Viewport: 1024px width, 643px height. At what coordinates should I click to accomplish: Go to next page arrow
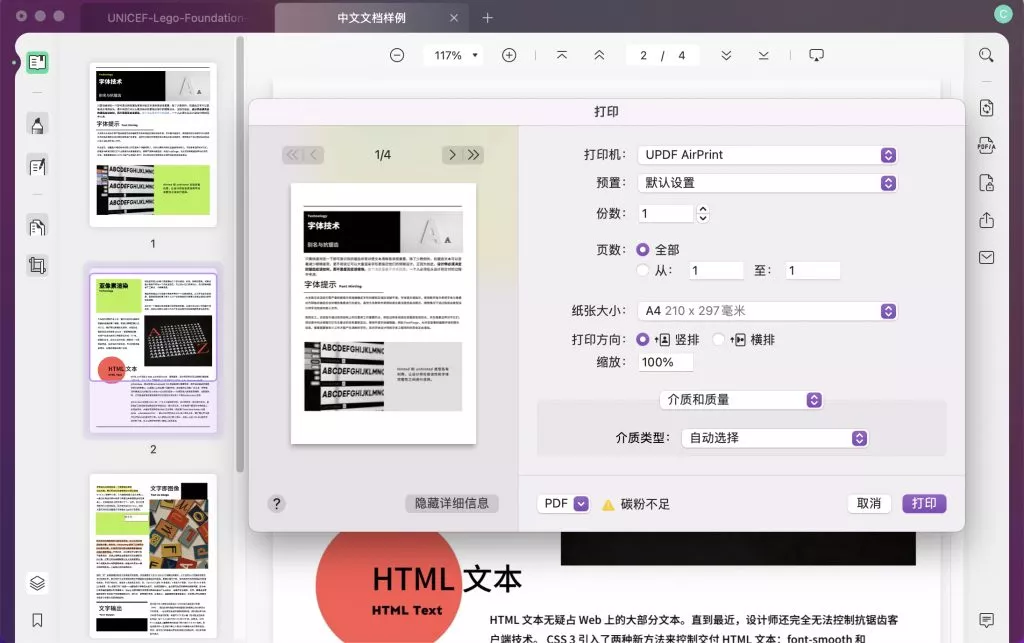click(726, 55)
